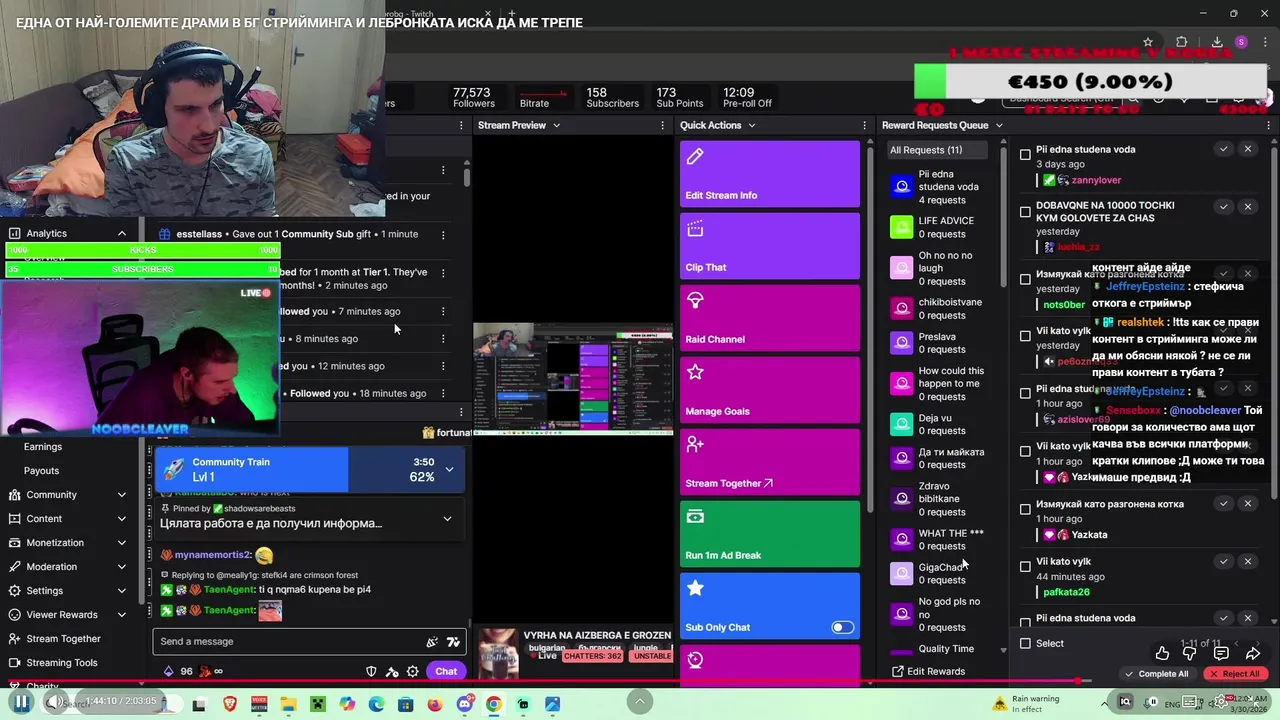Check the box for zannylover's 3 days ago request
The height and width of the screenshot is (720, 1280).
1025,155
